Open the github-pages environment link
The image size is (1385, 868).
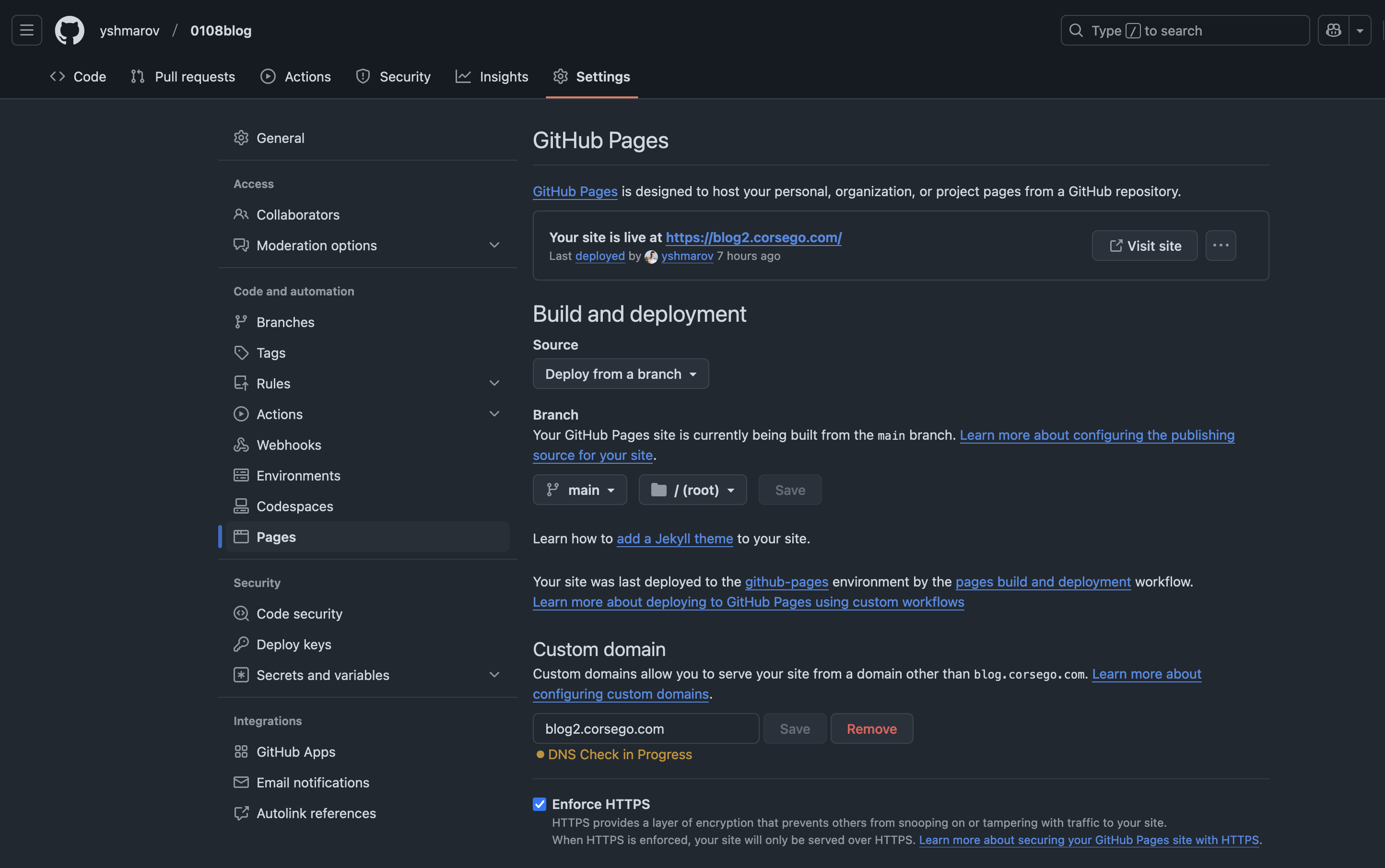click(786, 582)
